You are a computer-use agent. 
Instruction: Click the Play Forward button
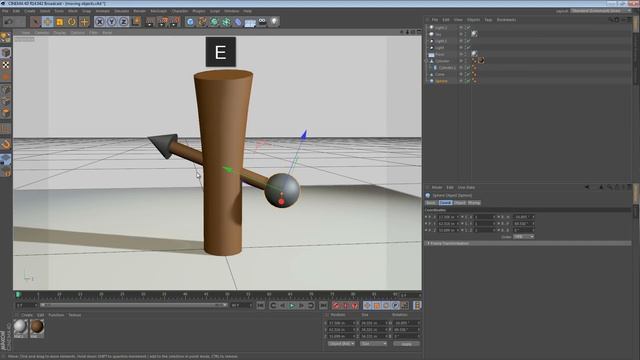(292, 305)
